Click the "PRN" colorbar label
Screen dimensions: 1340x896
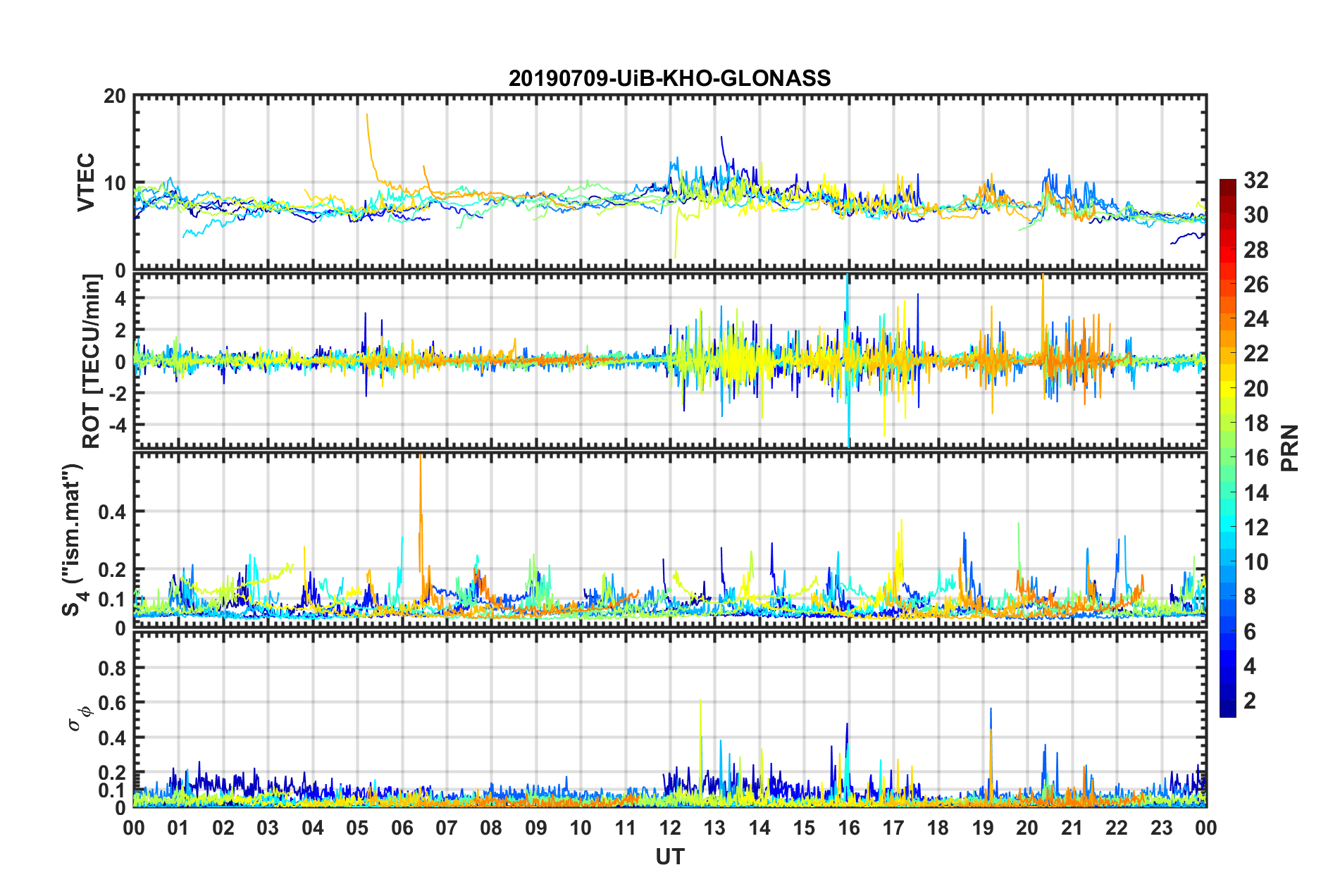click(x=1289, y=448)
